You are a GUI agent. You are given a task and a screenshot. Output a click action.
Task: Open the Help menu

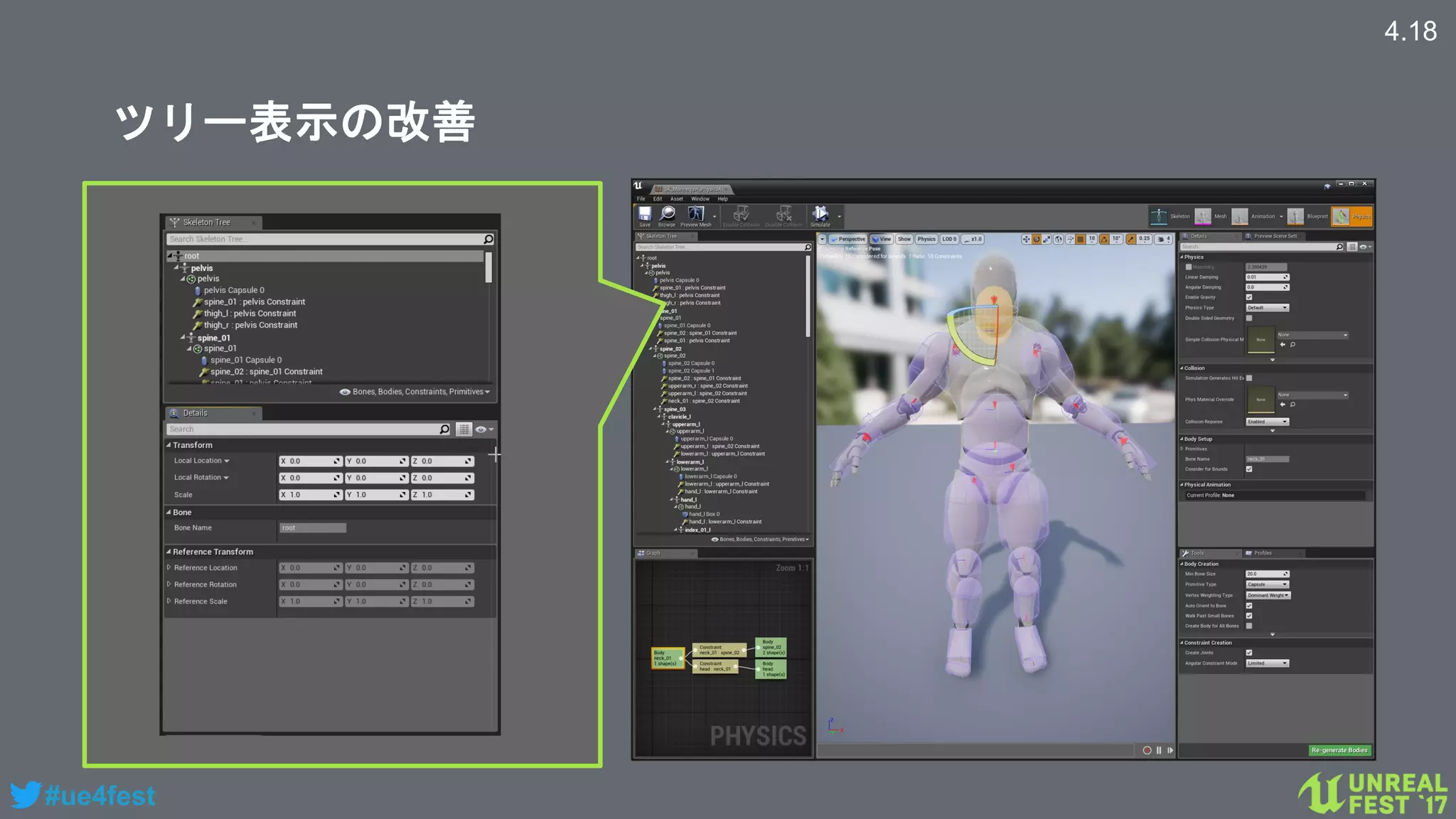coord(723,199)
